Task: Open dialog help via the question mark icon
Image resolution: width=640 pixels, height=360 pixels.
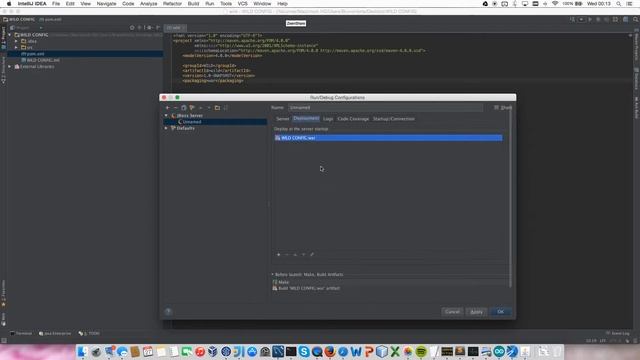Action: pyautogui.click(x=168, y=312)
